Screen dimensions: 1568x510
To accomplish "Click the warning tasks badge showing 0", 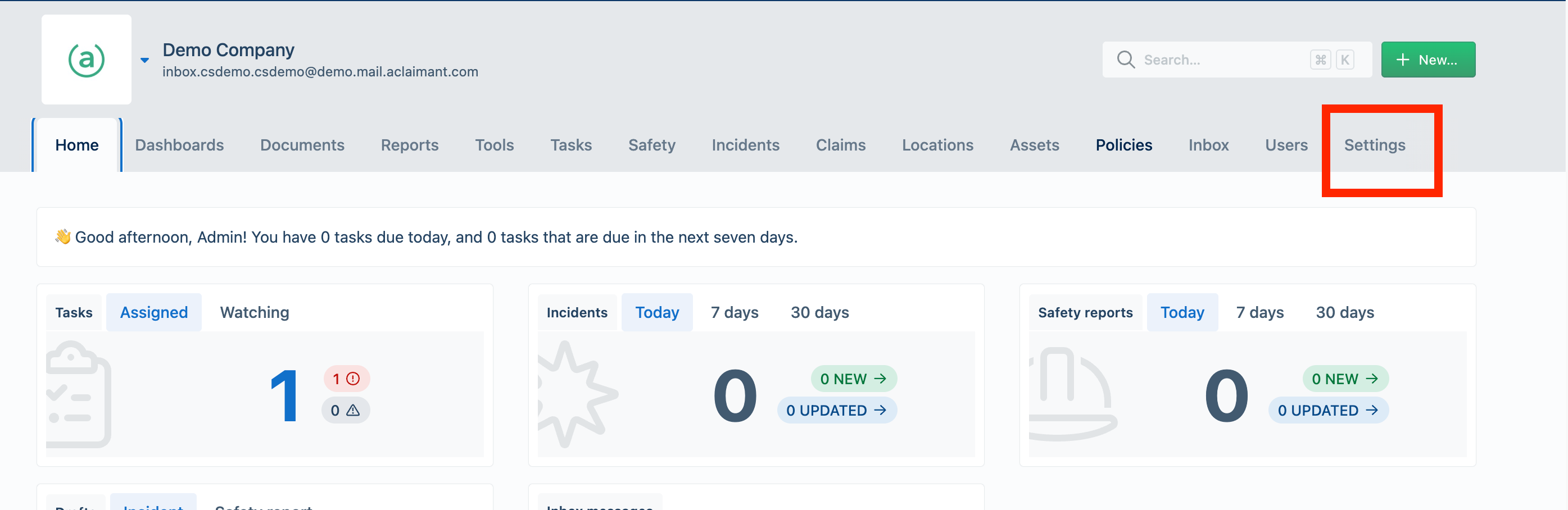I will 345,410.
